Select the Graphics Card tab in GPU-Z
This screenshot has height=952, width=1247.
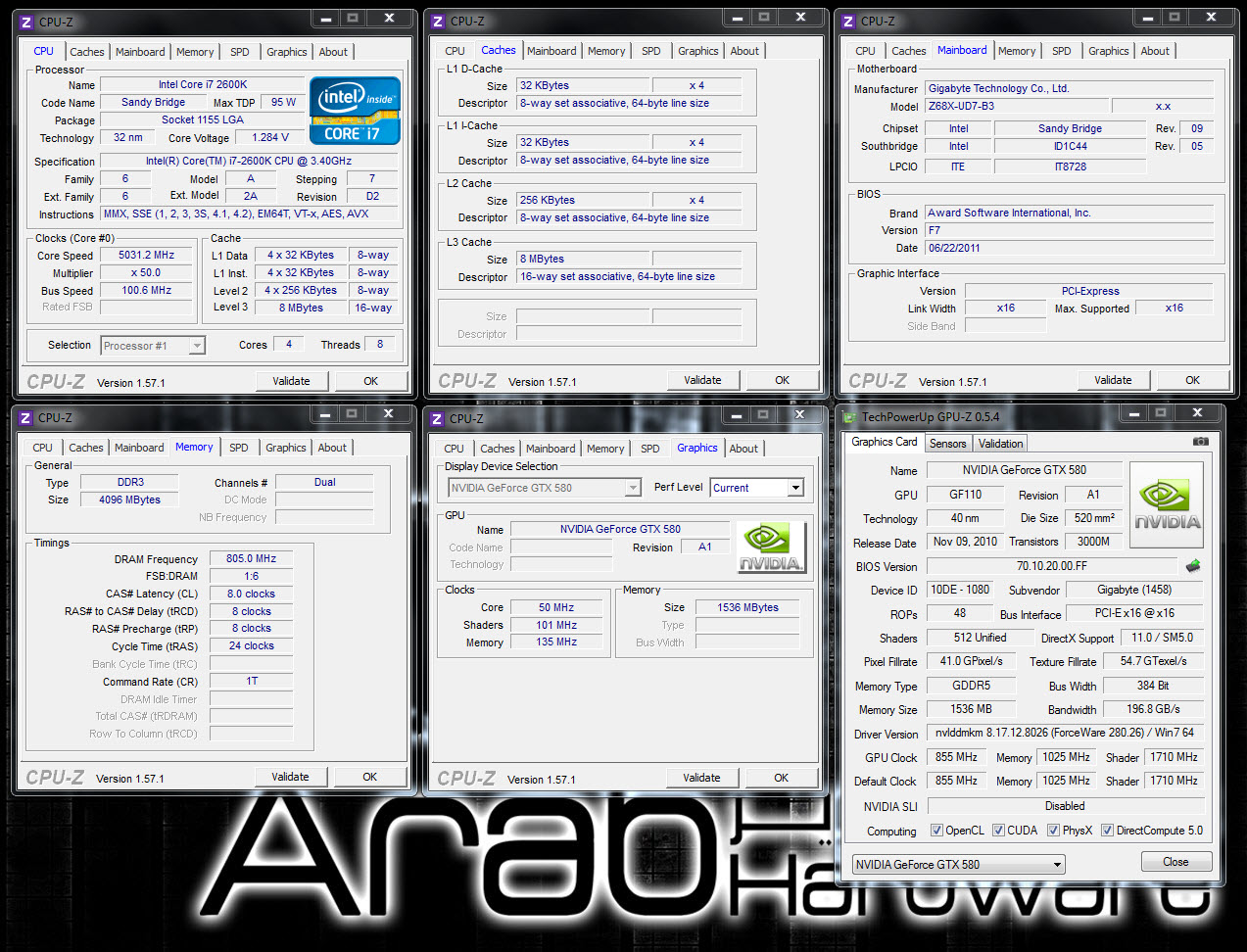point(885,442)
